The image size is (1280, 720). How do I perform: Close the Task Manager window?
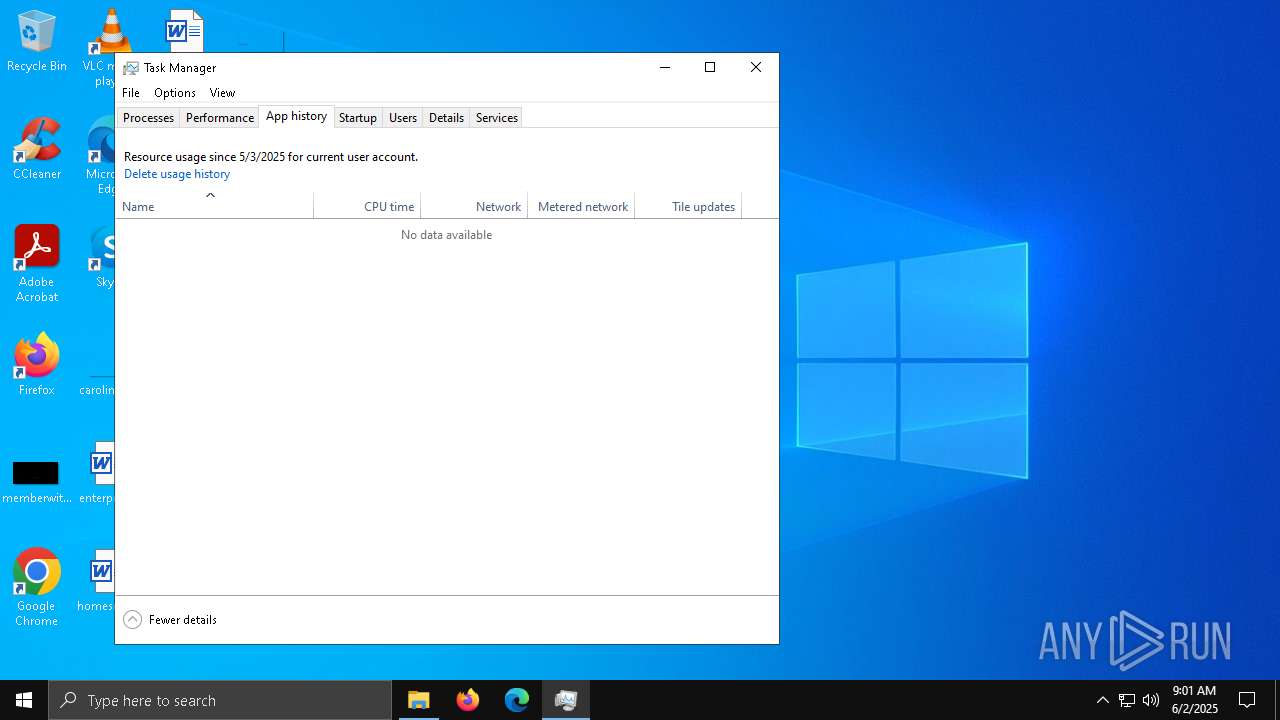[x=756, y=67]
